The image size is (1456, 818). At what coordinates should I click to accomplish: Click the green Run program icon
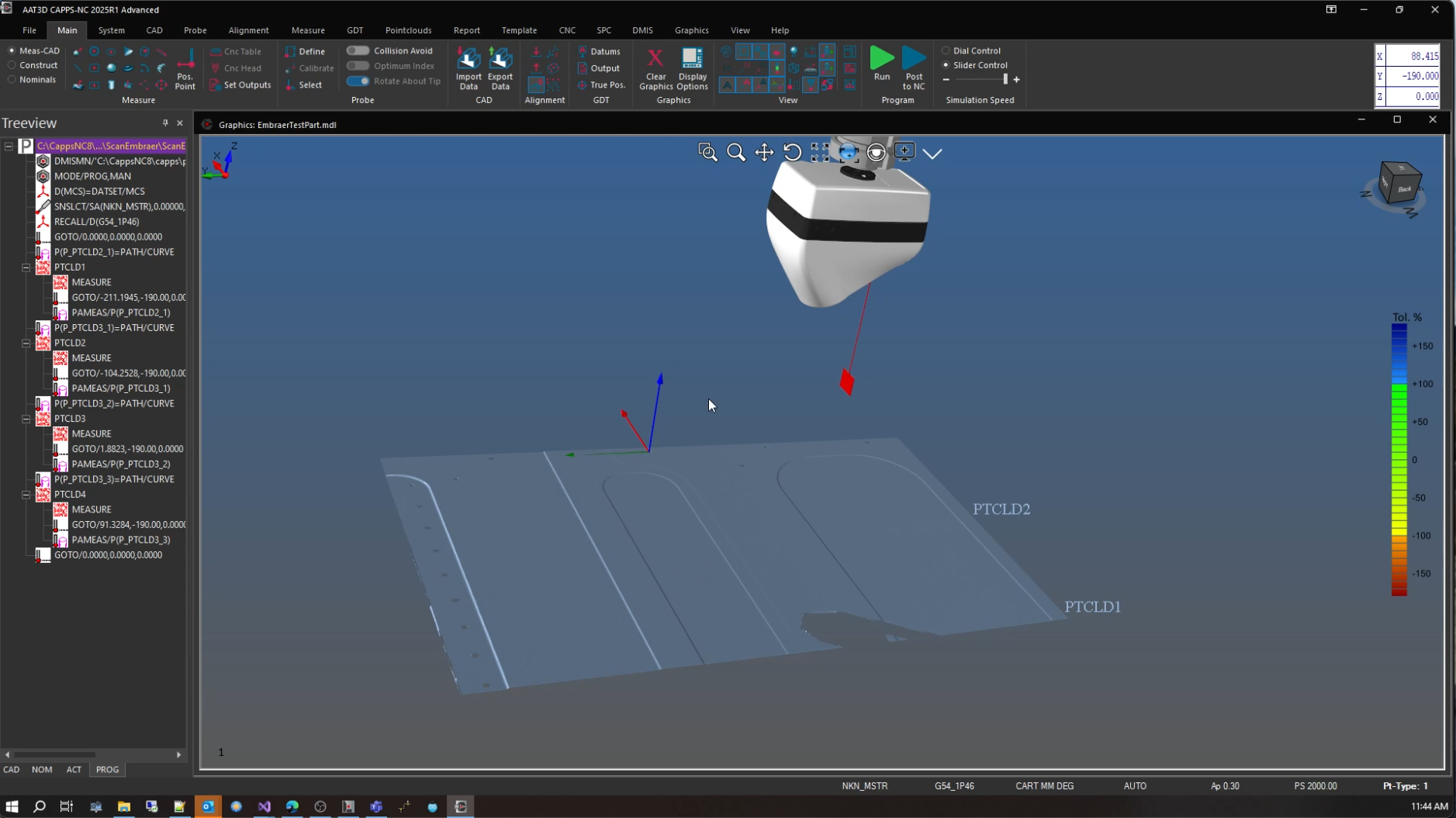881,59
